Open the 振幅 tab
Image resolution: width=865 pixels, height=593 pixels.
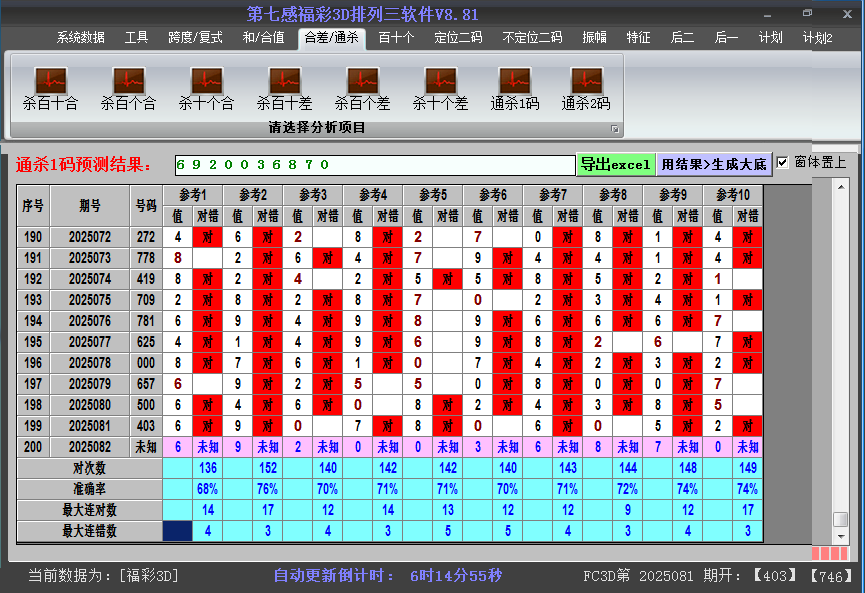click(x=595, y=38)
